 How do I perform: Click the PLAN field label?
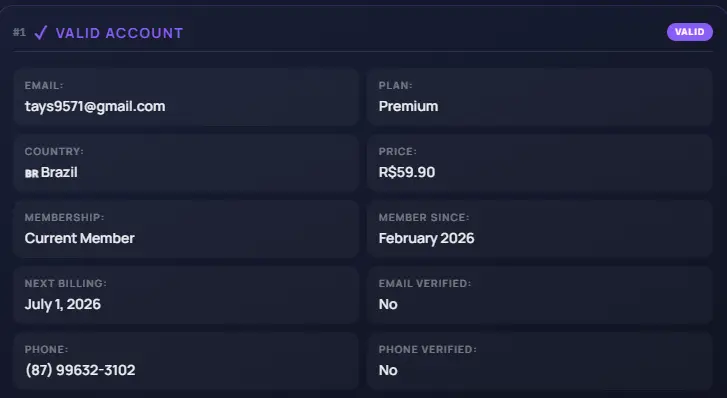click(x=395, y=85)
